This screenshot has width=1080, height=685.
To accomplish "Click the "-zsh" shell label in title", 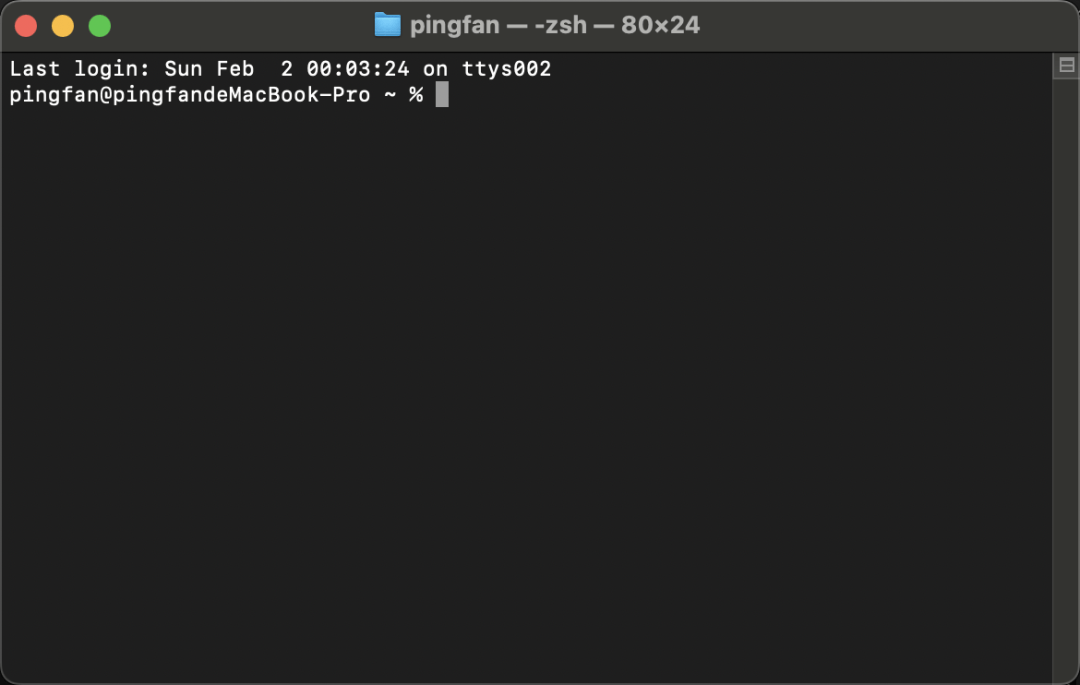I will pos(561,25).
